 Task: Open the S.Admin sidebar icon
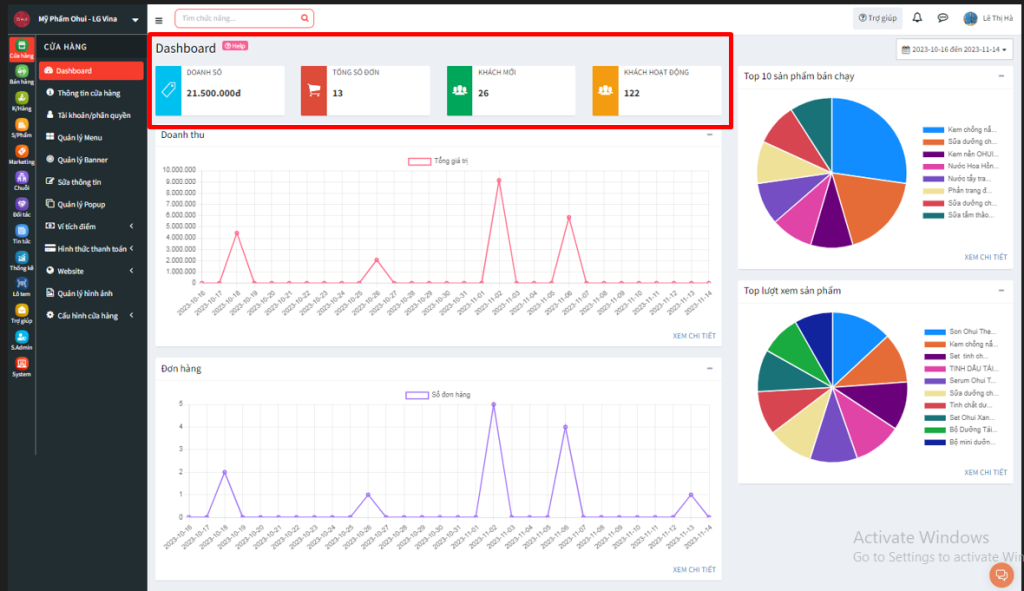click(x=21, y=341)
